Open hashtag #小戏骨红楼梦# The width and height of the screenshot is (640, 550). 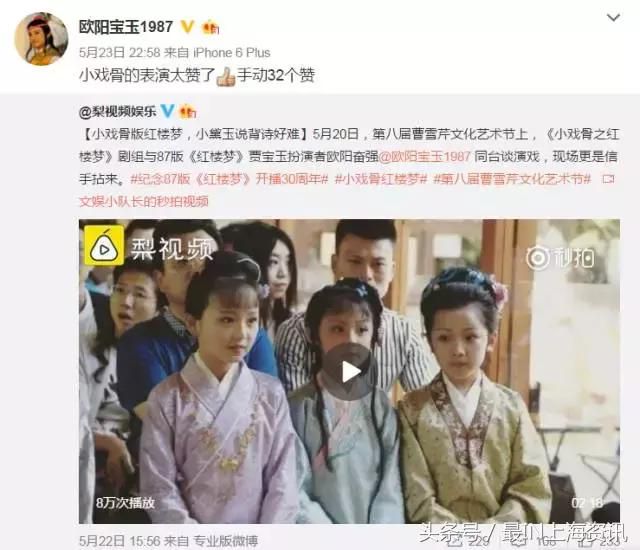pos(381,179)
